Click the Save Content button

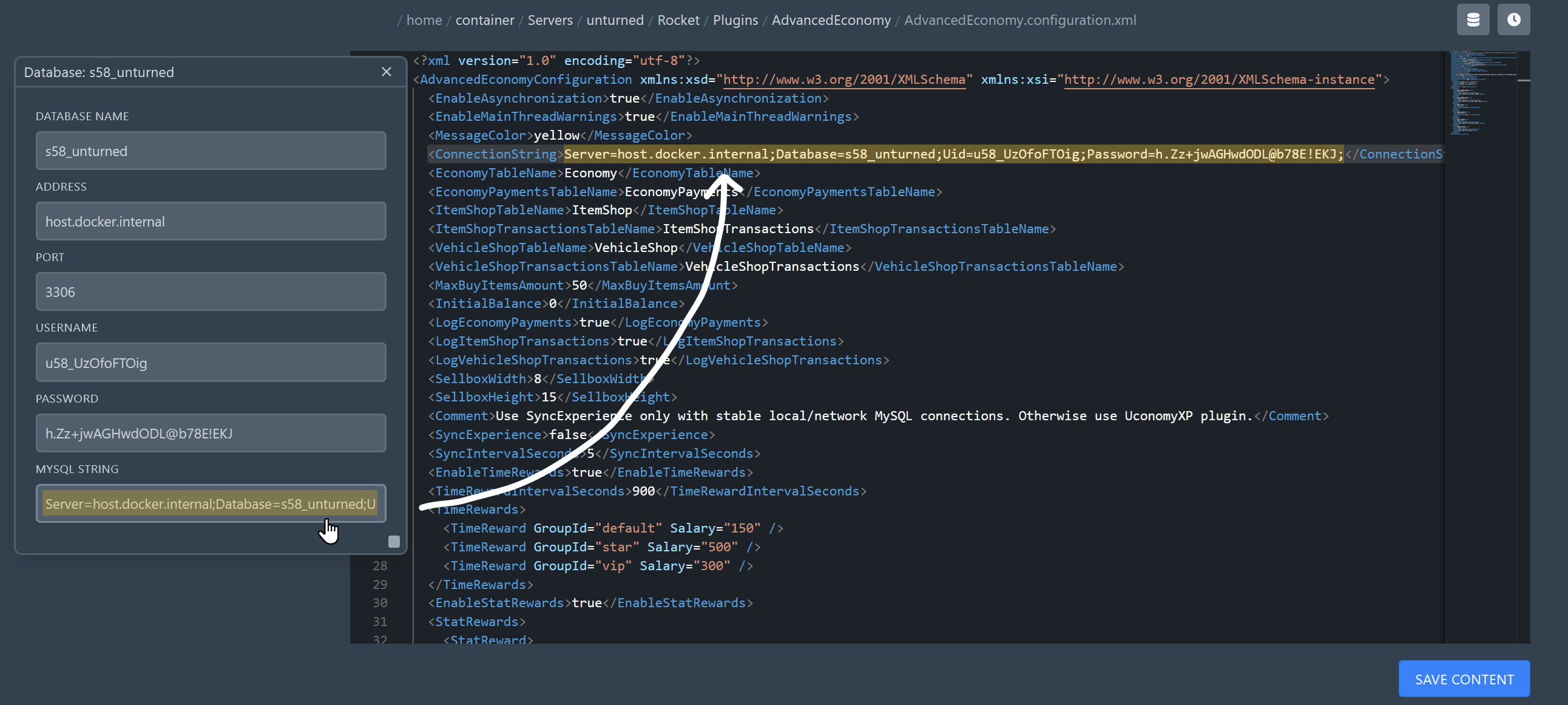pyautogui.click(x=1463, y=679)
